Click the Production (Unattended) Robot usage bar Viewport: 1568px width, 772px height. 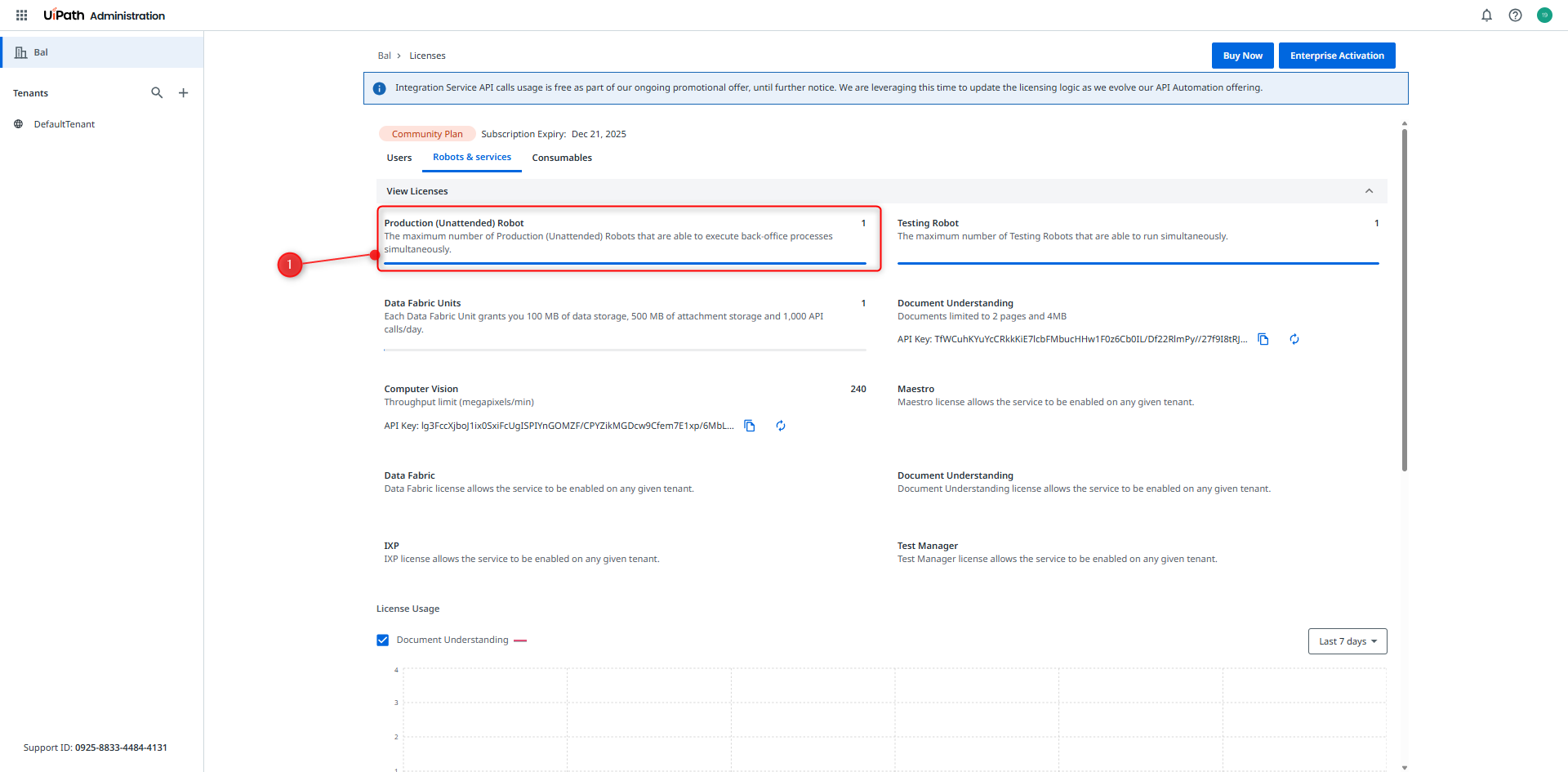(x=625, y=263)
